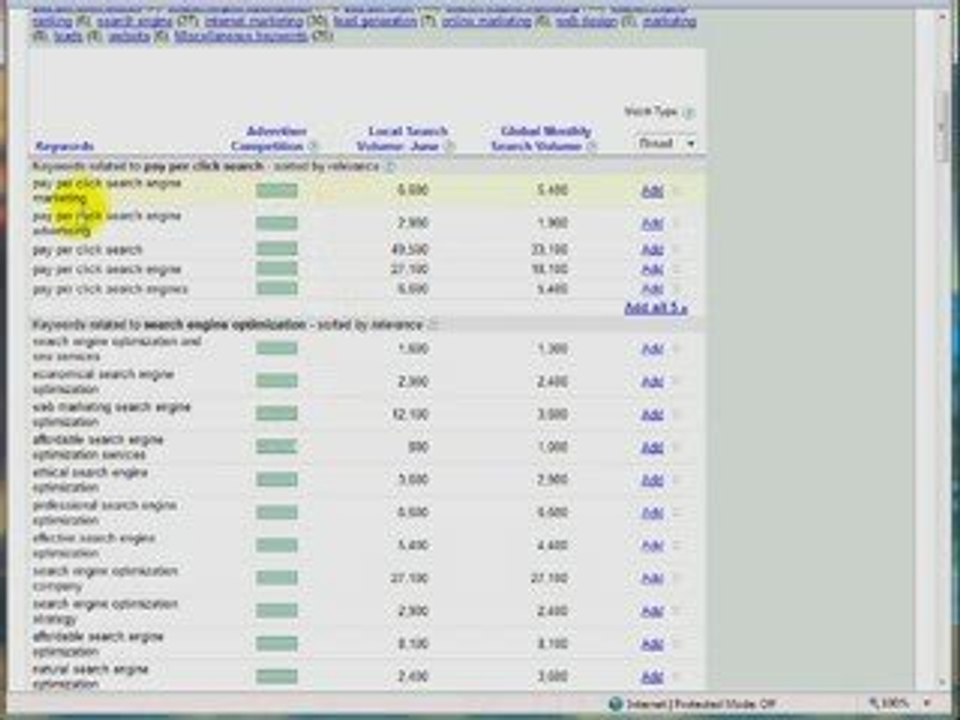960x720 pixels.
Task: Add web marketing search engine optimization keyword
Action: [x=652, y=415]
